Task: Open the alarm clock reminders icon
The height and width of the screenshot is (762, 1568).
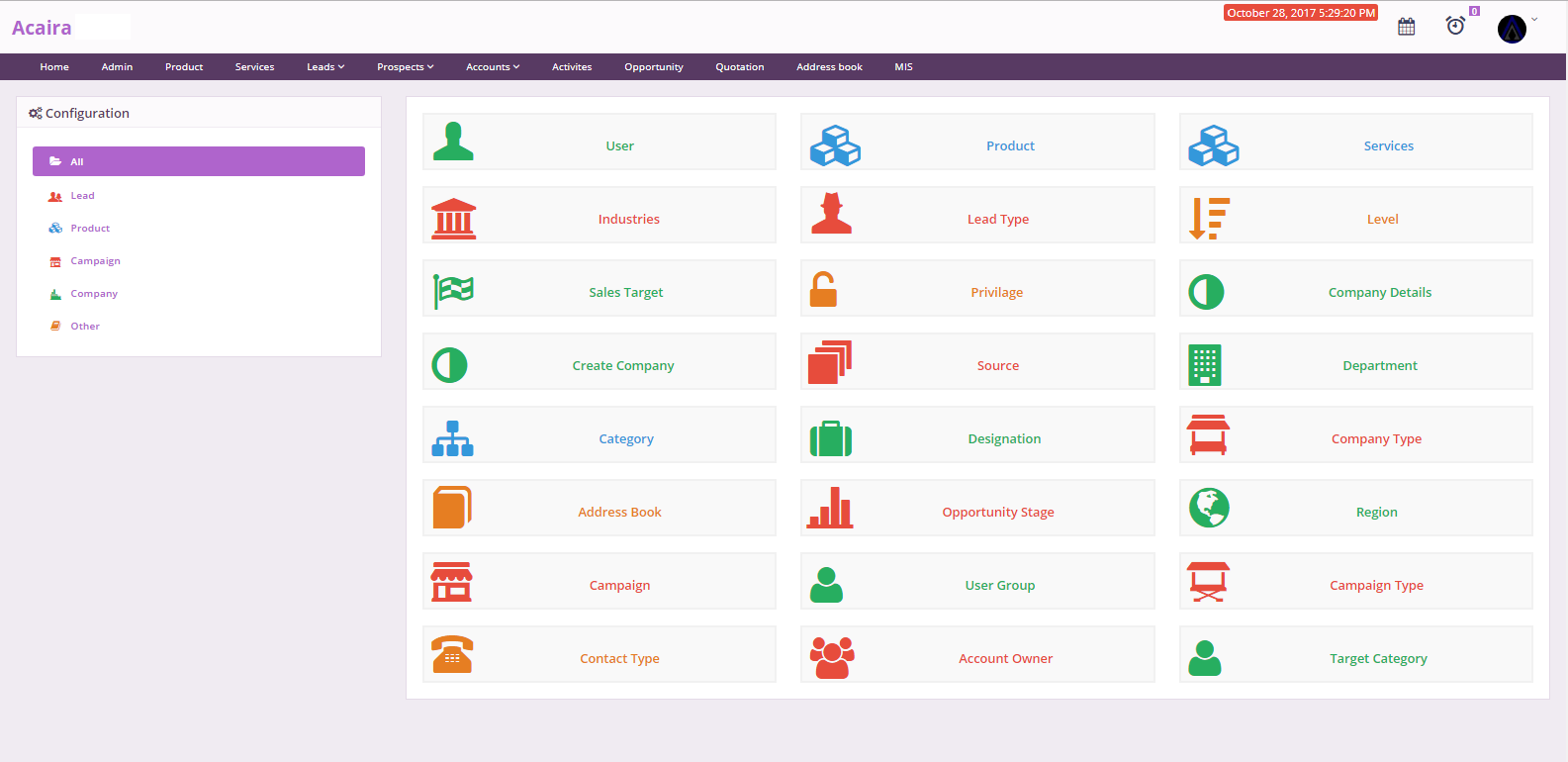Action: pyautogui.click(x=1455, y=26)
